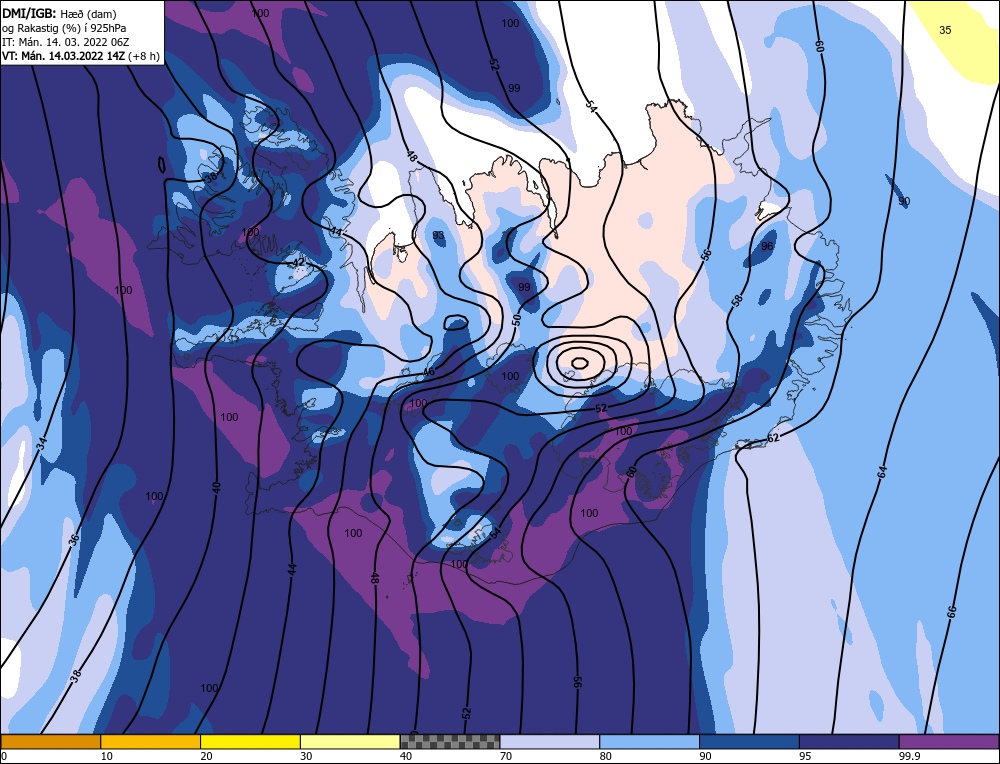Screen dimensions: 1000x764
Task: Click the '42' contour label
Action: point(298,262)
